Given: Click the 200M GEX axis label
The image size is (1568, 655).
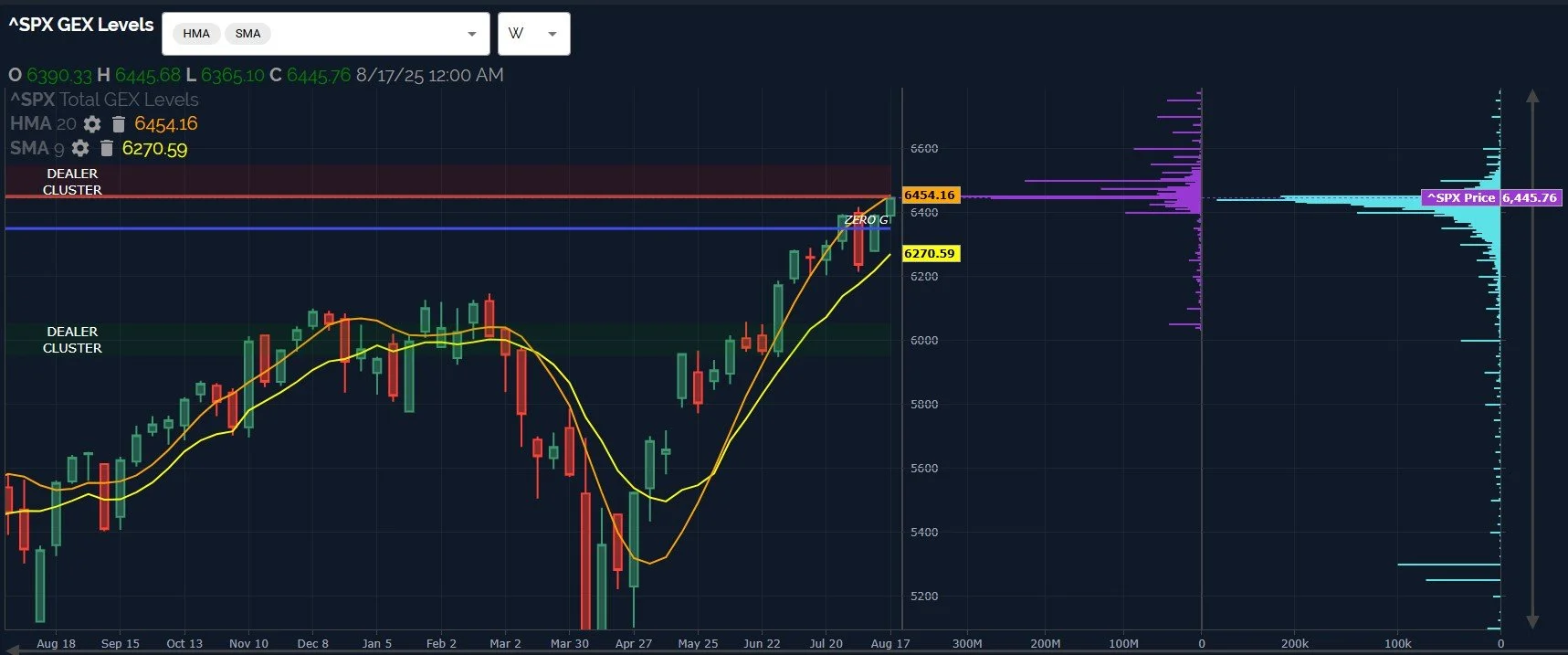Looking at the screenshot, I should pos(1046,643).
